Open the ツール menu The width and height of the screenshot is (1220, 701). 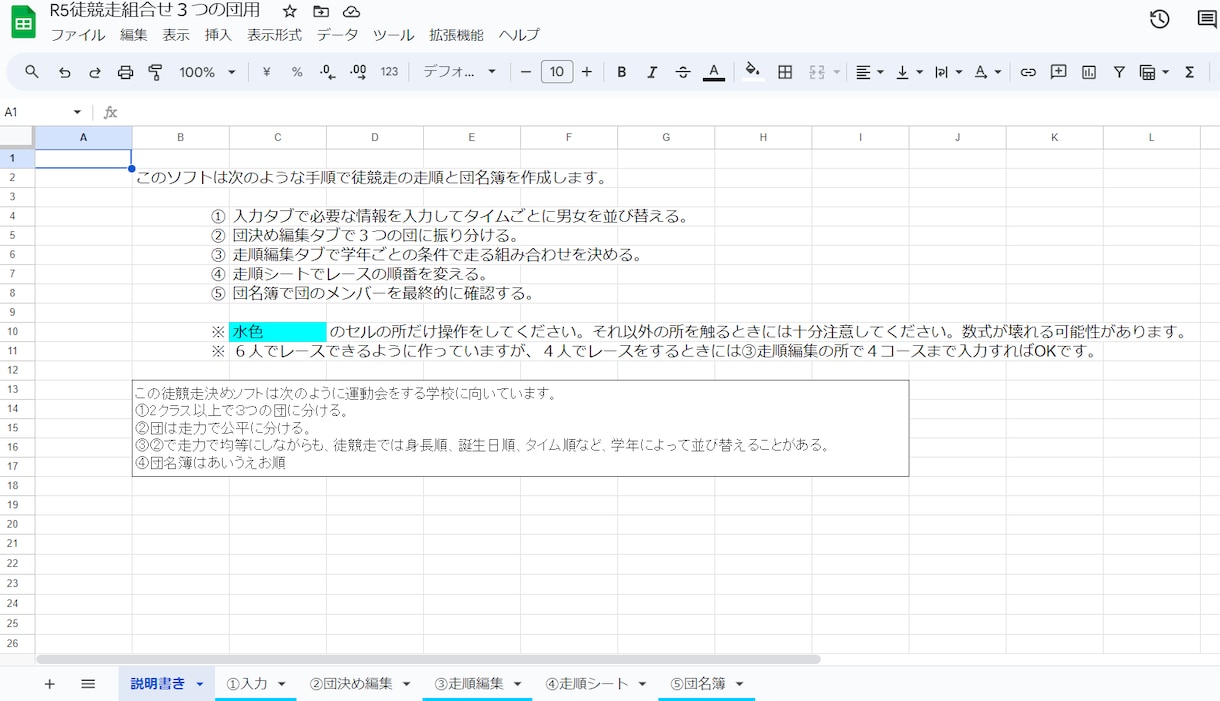(393, 35)
